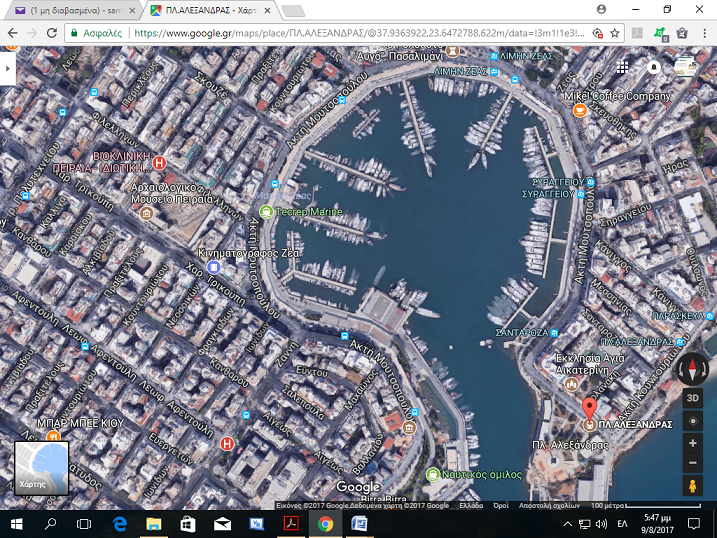Expand the Google Maps side panel arrow
The width and height of the screenshot is (717, 538).
click(x=7, y=69)
